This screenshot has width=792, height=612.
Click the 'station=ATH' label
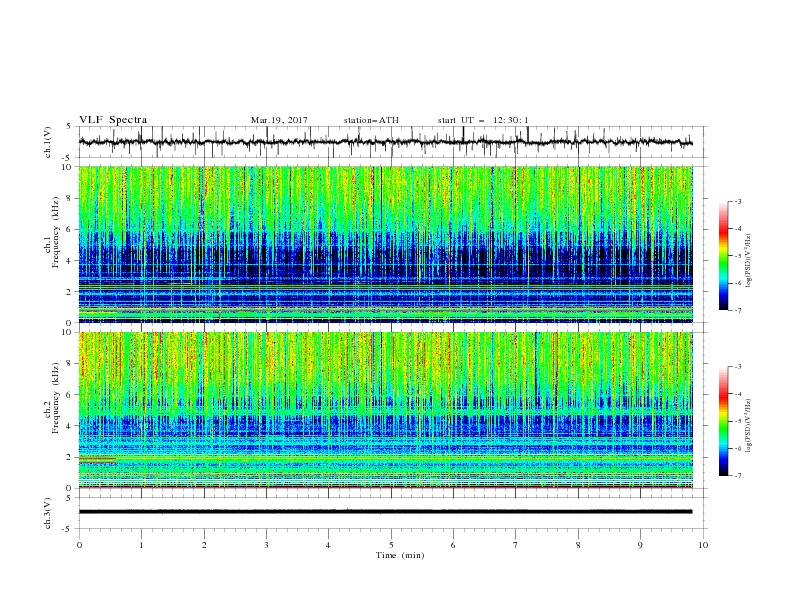point(371,120)
